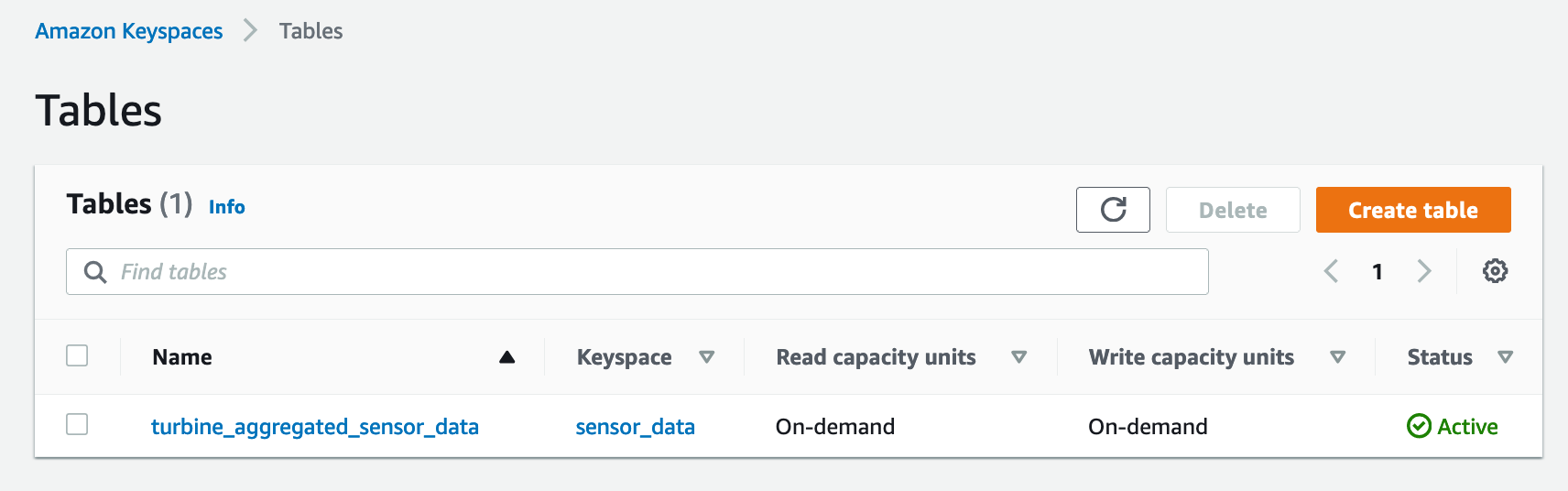This screenshot has height=491, width=1568.
Task: Select the turbine_aggregated_sensor_data row checkbox
Action: click(77, 424)
